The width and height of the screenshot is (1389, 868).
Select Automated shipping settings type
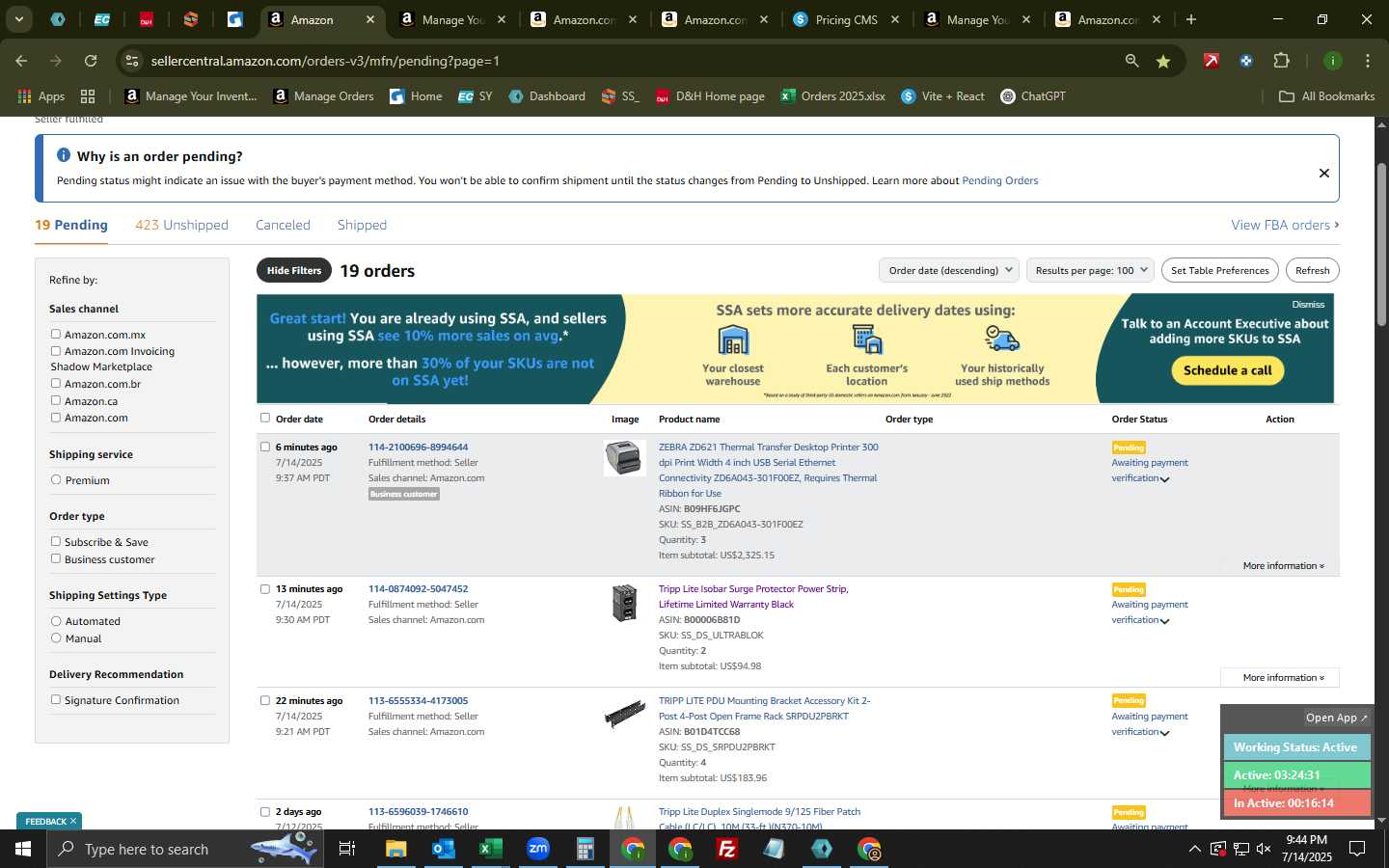56,621
